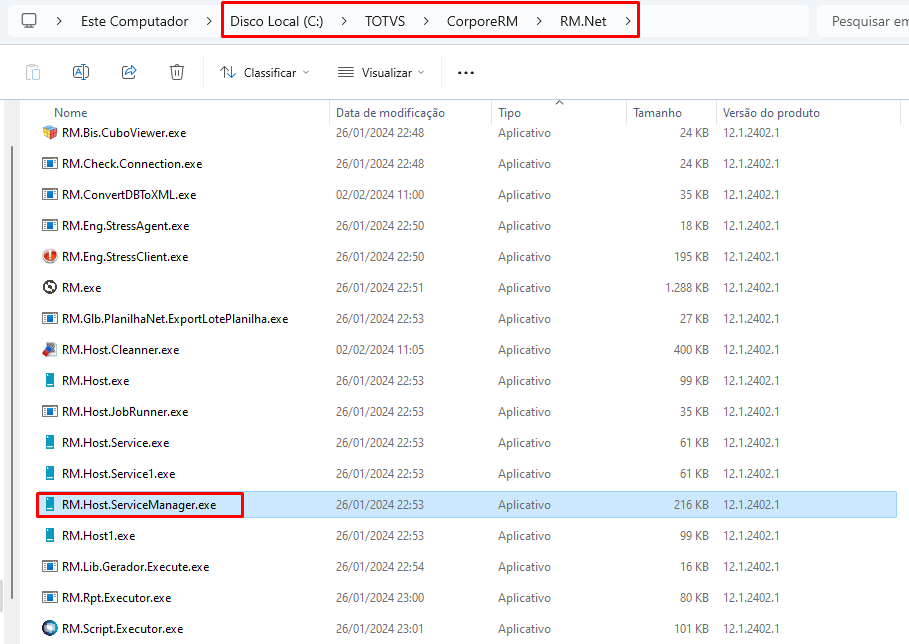Click the computer icon in address bar
Image resolution: width=909 pixels, height=644 pixels.
point(28,21)
